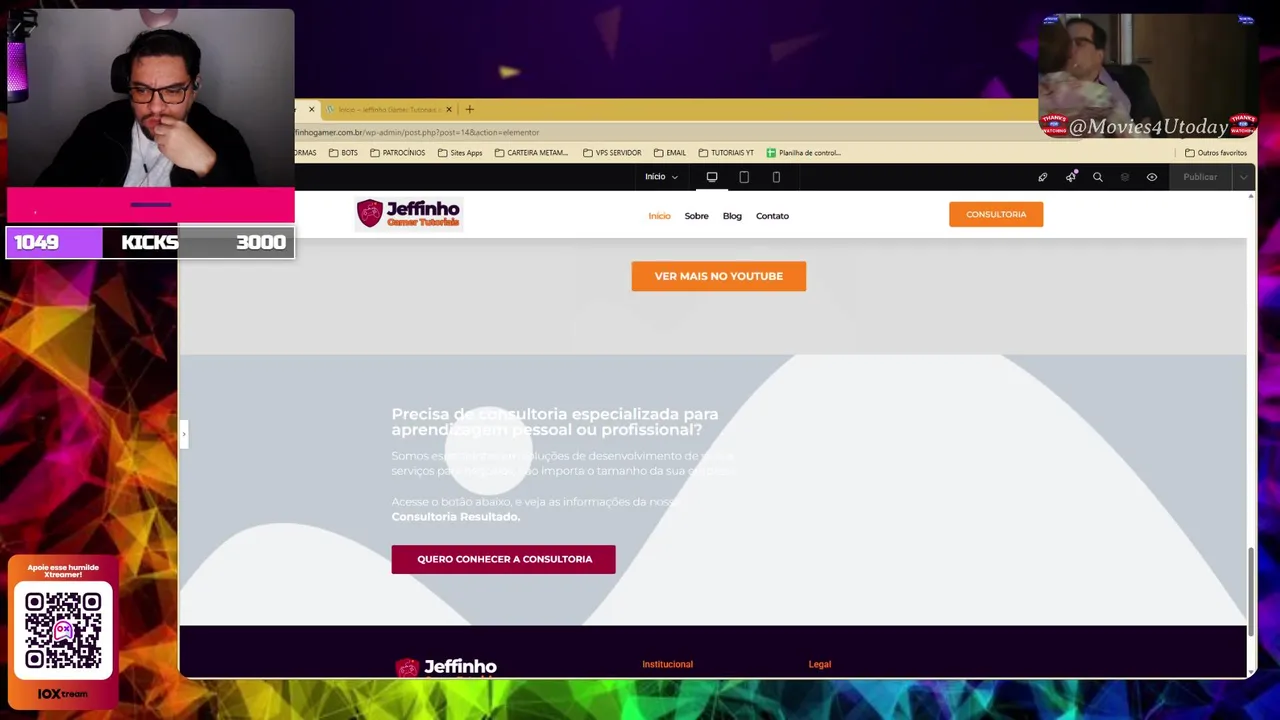Click the KICKS goal progress bar
1280x720 pixels.
(x=150, y=242)
